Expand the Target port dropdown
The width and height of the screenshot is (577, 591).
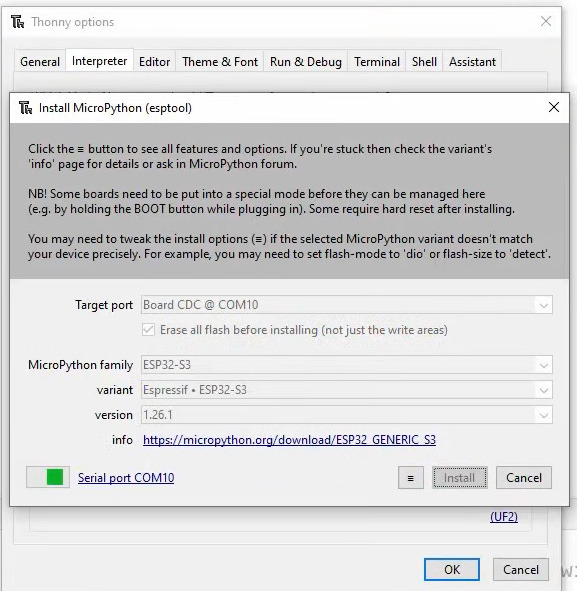pos(543,305)
